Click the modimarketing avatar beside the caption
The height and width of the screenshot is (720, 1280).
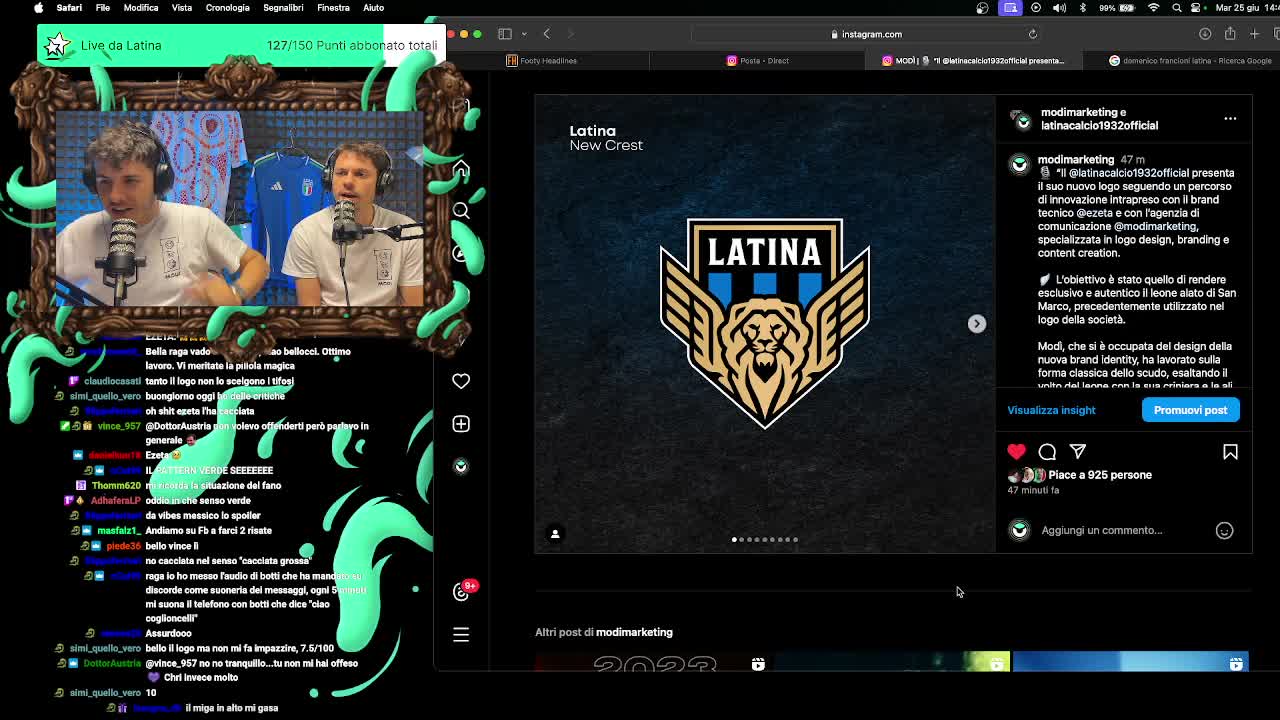coord(1019,165)
